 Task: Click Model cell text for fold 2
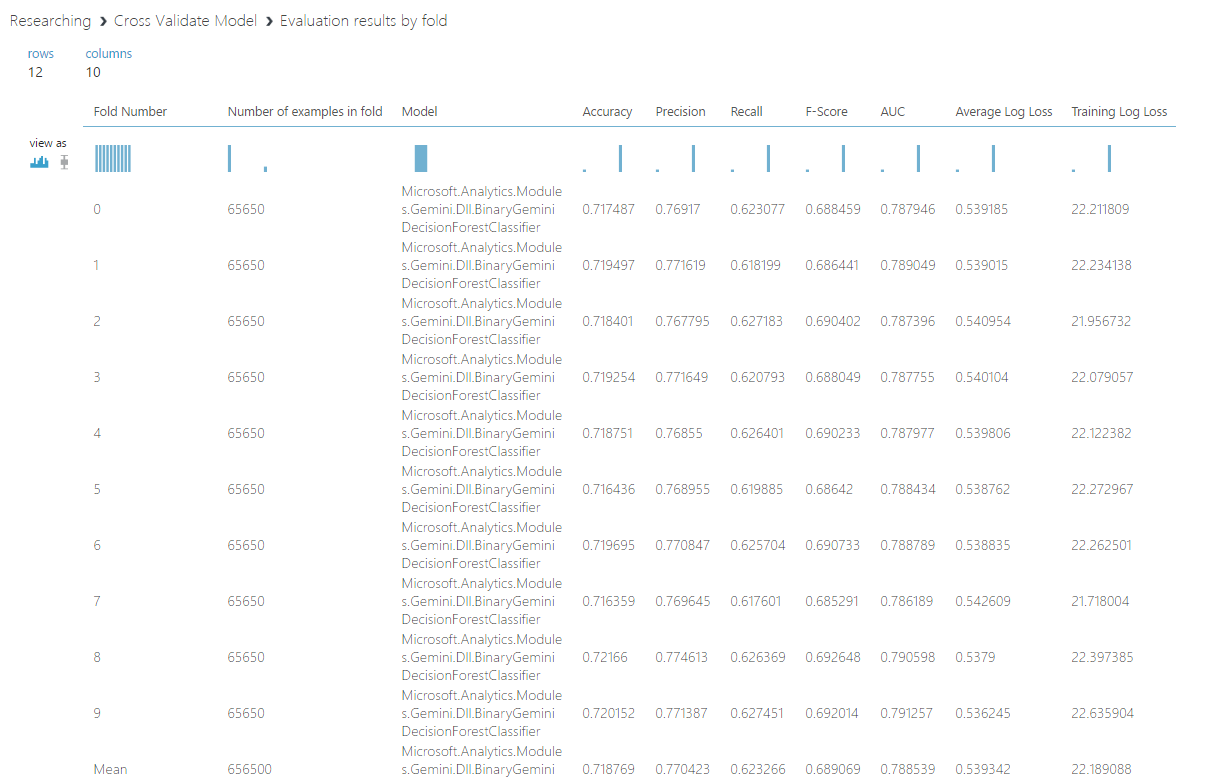(x=481, y=321)
